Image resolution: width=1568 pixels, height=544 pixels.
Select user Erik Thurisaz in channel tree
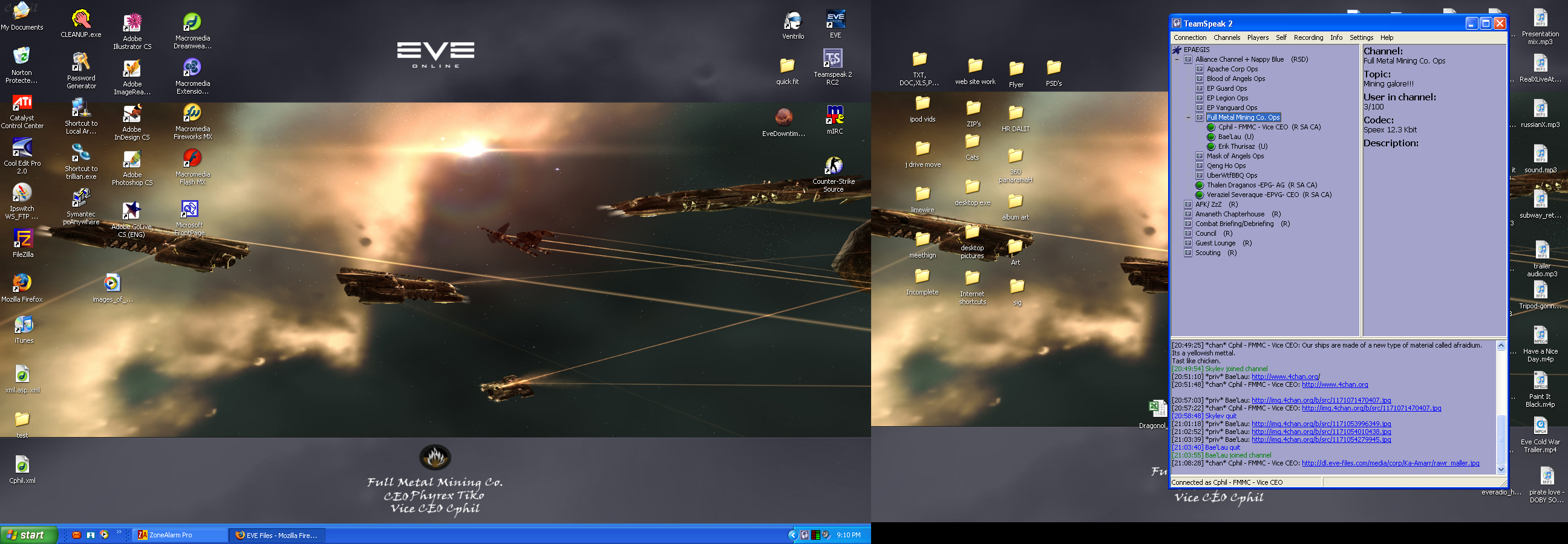pyautogui.click(x=1243, y=147)
